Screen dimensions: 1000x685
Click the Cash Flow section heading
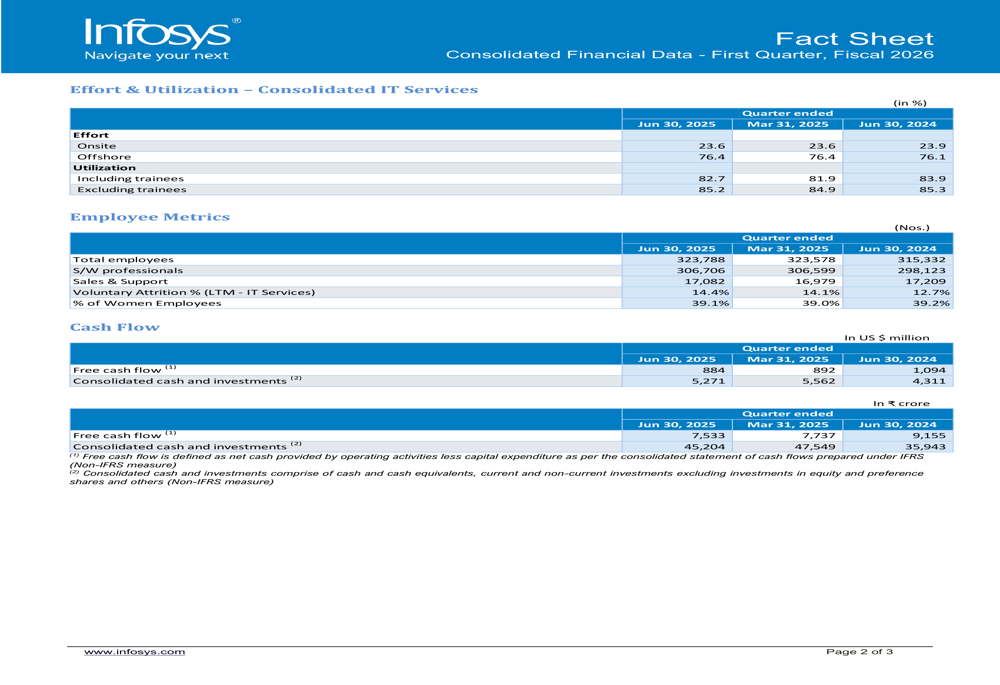coord(114,327)
